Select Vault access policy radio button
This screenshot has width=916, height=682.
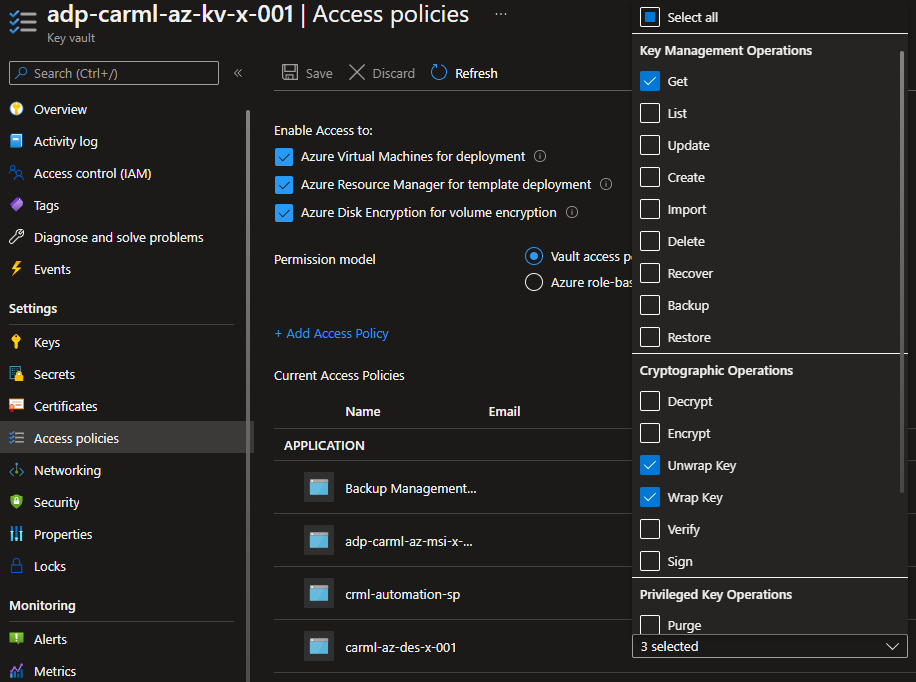[x=533, y=256]
